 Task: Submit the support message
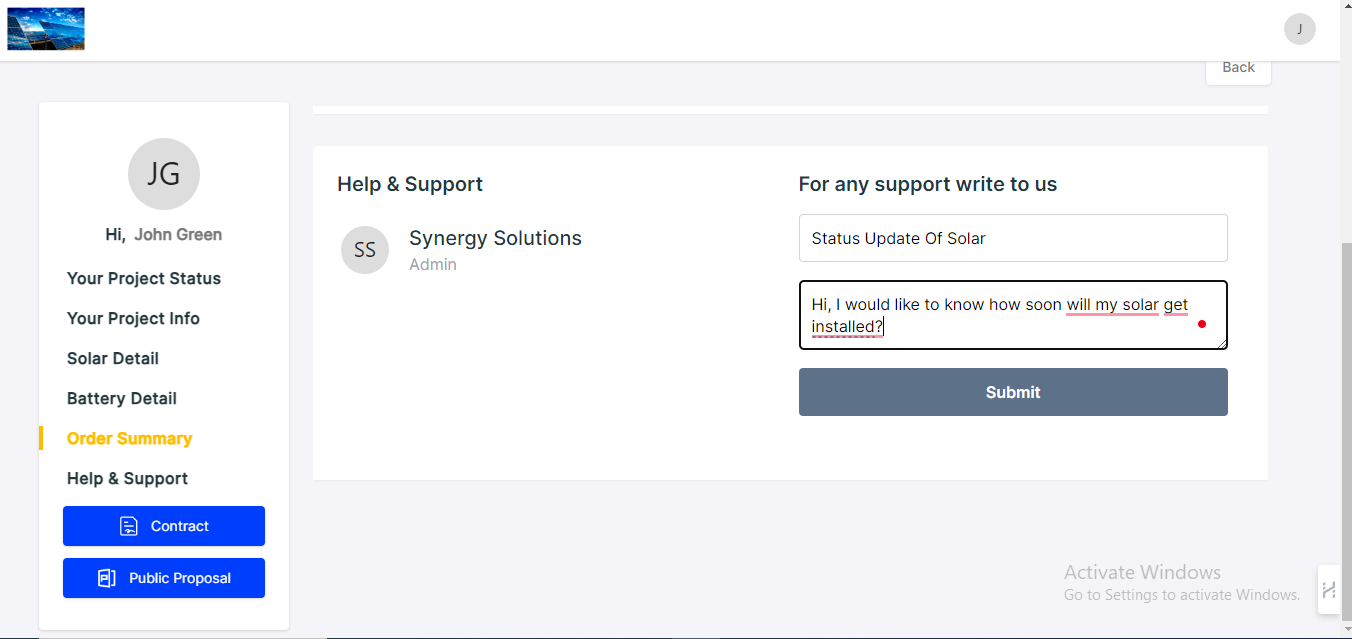1012,391
